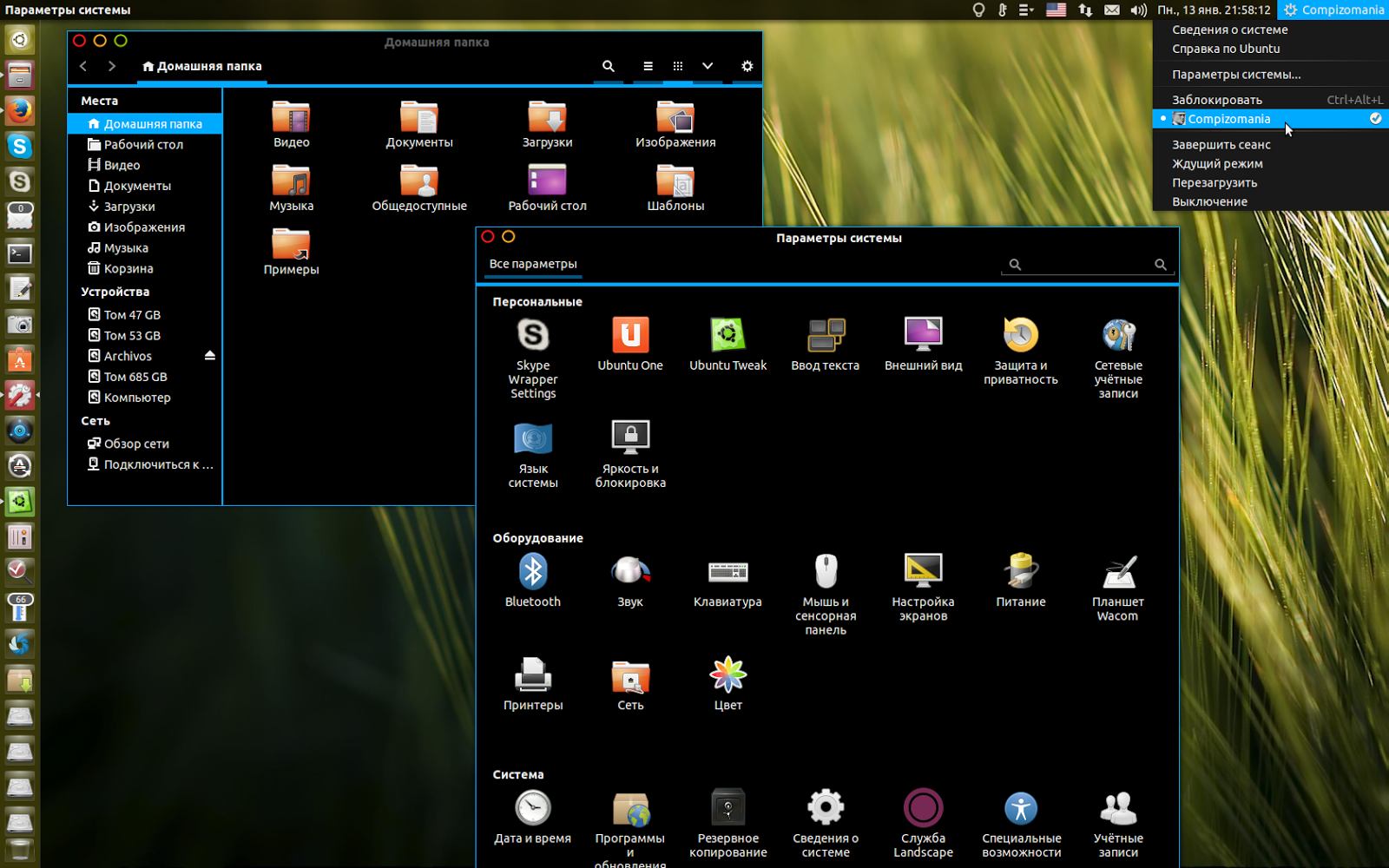The image size is (1389, 868).
Task: Open the Видео folder icon
Action: (291, 124)
